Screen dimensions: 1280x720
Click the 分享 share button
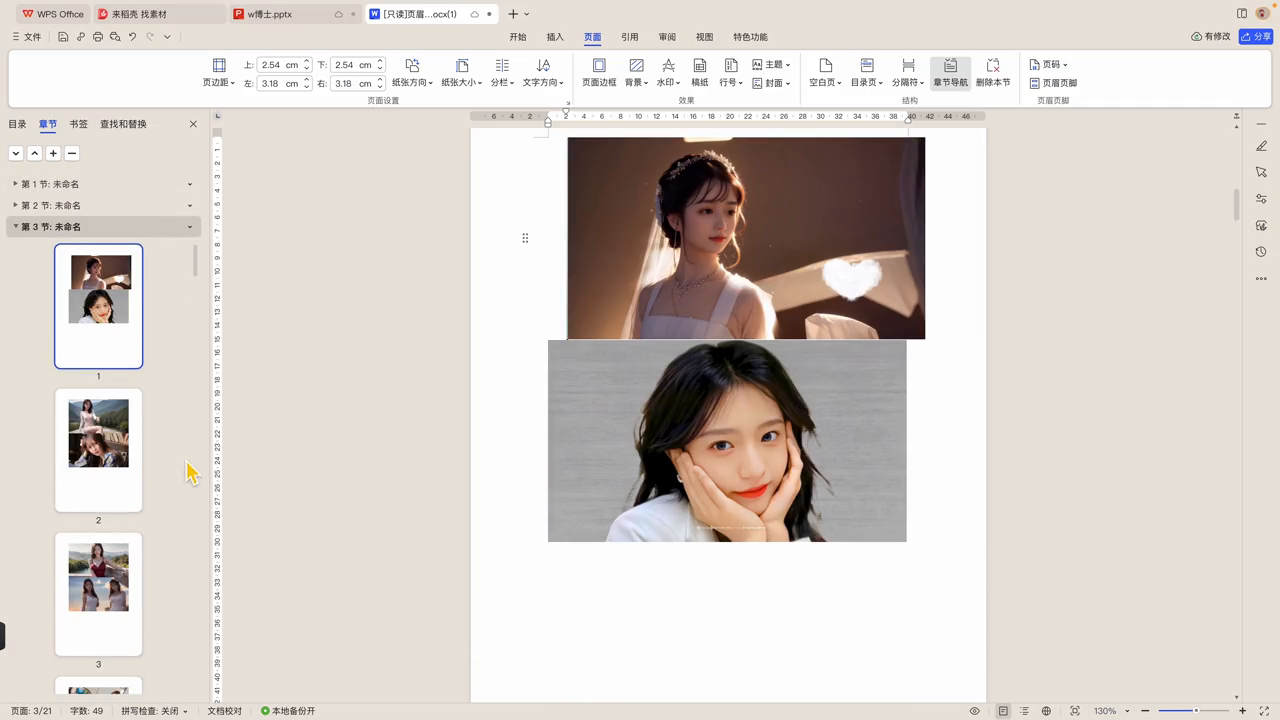[x=1256, y=37]
